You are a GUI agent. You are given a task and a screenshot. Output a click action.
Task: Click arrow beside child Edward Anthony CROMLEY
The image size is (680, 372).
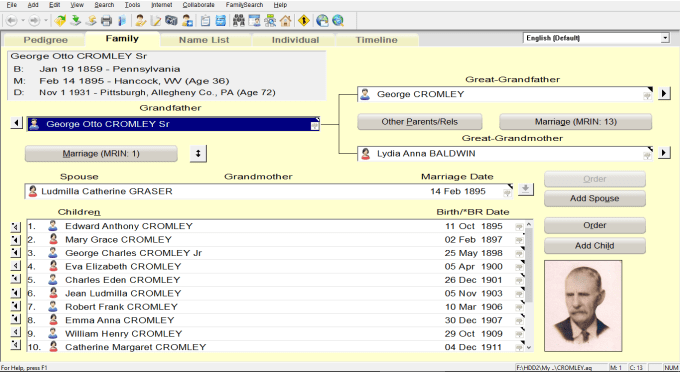coord(16,226)
